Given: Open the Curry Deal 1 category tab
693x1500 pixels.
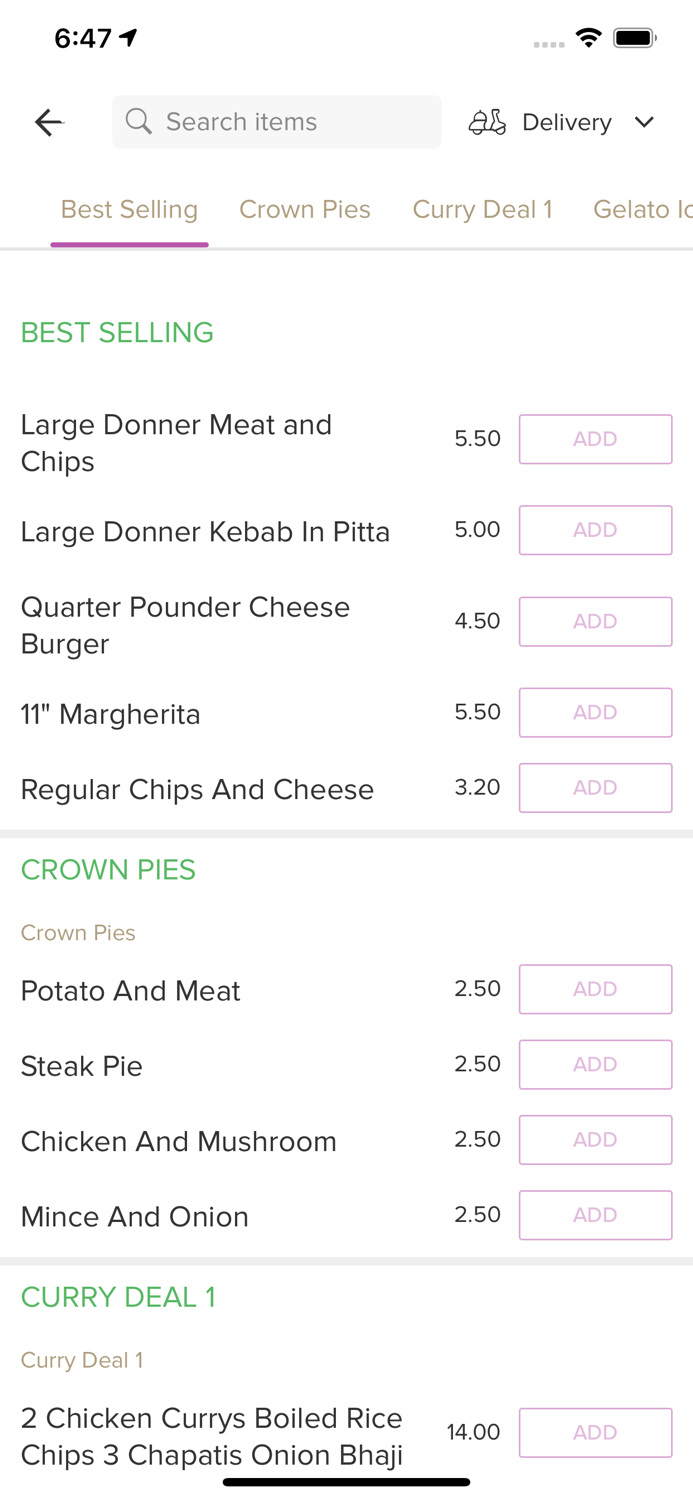Looking at the screenshot, I should tap(483, 209).
